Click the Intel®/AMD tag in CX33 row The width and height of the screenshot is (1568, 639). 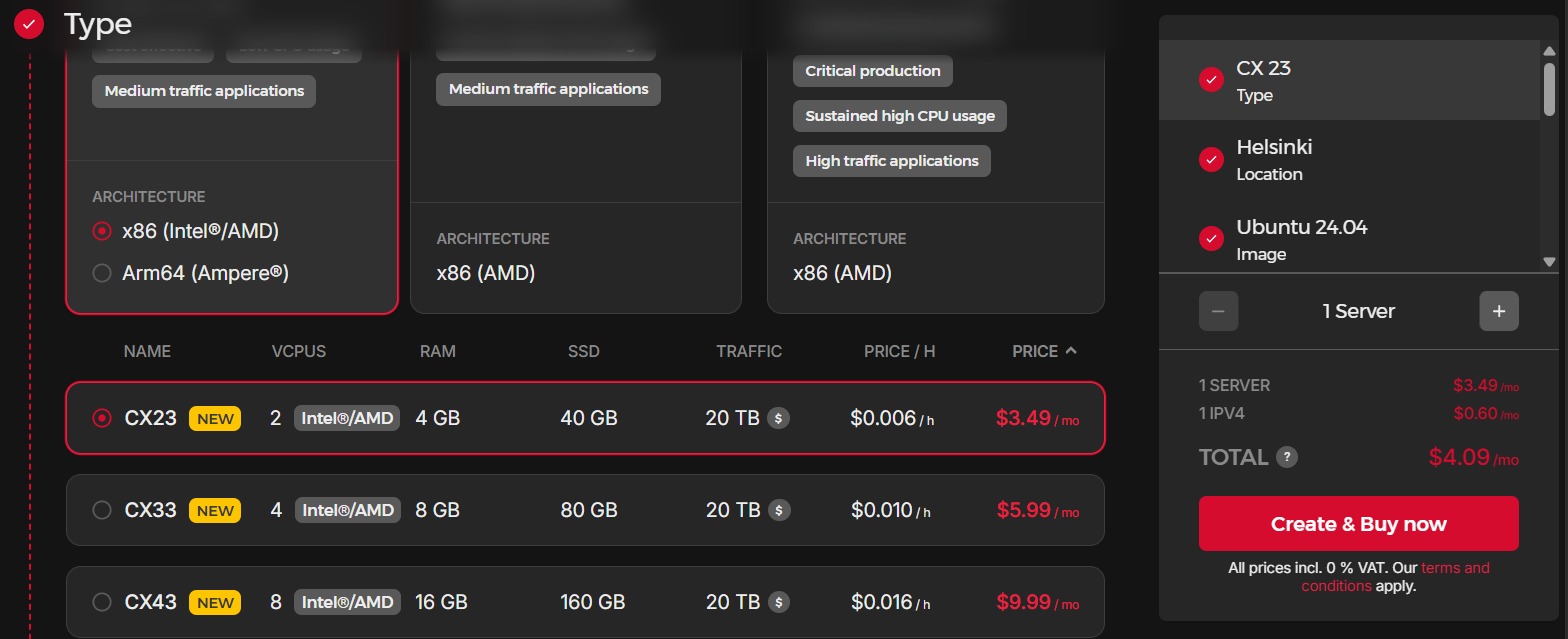[x=347, y=510]
